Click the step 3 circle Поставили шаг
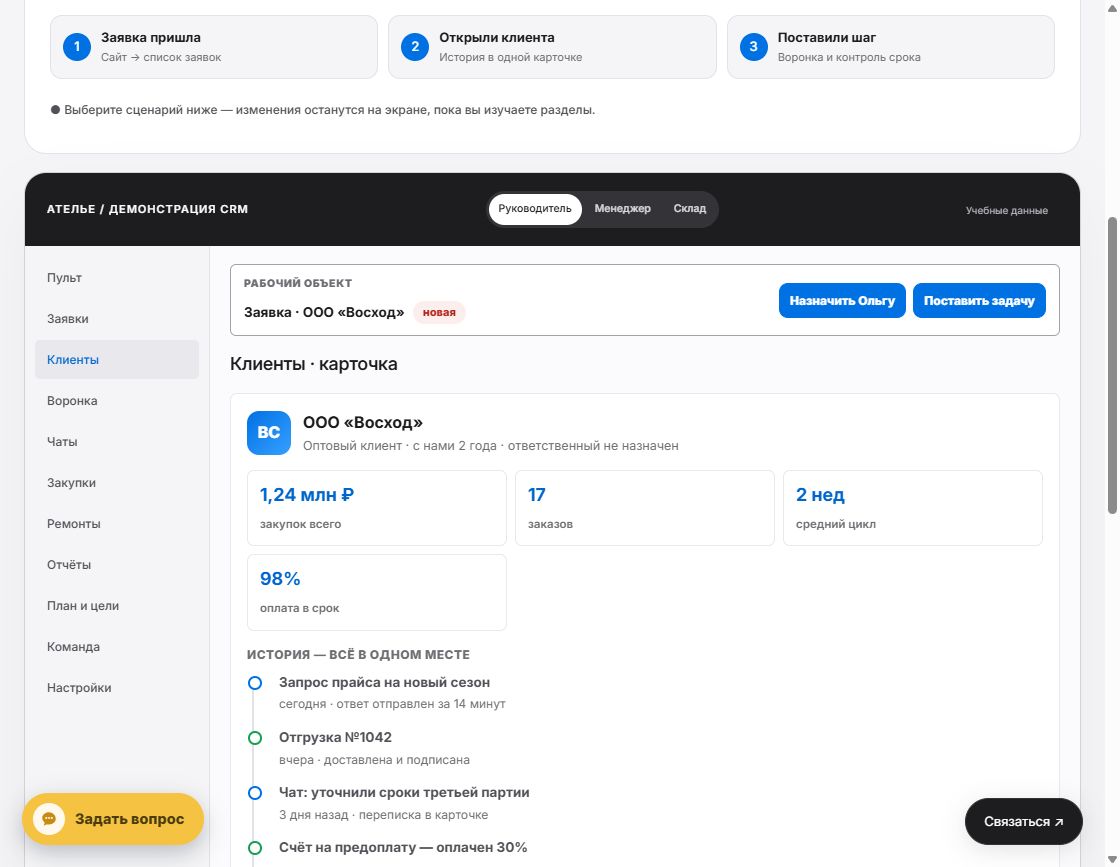 754,47
